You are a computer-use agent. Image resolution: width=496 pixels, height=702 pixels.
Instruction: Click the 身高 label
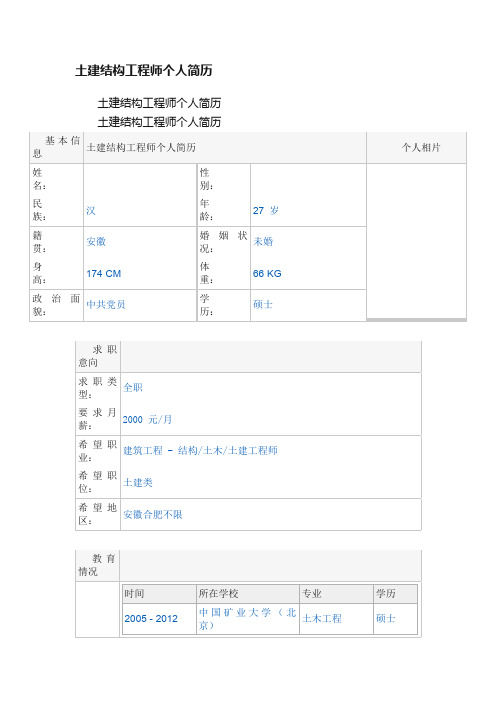click(39, 273)
